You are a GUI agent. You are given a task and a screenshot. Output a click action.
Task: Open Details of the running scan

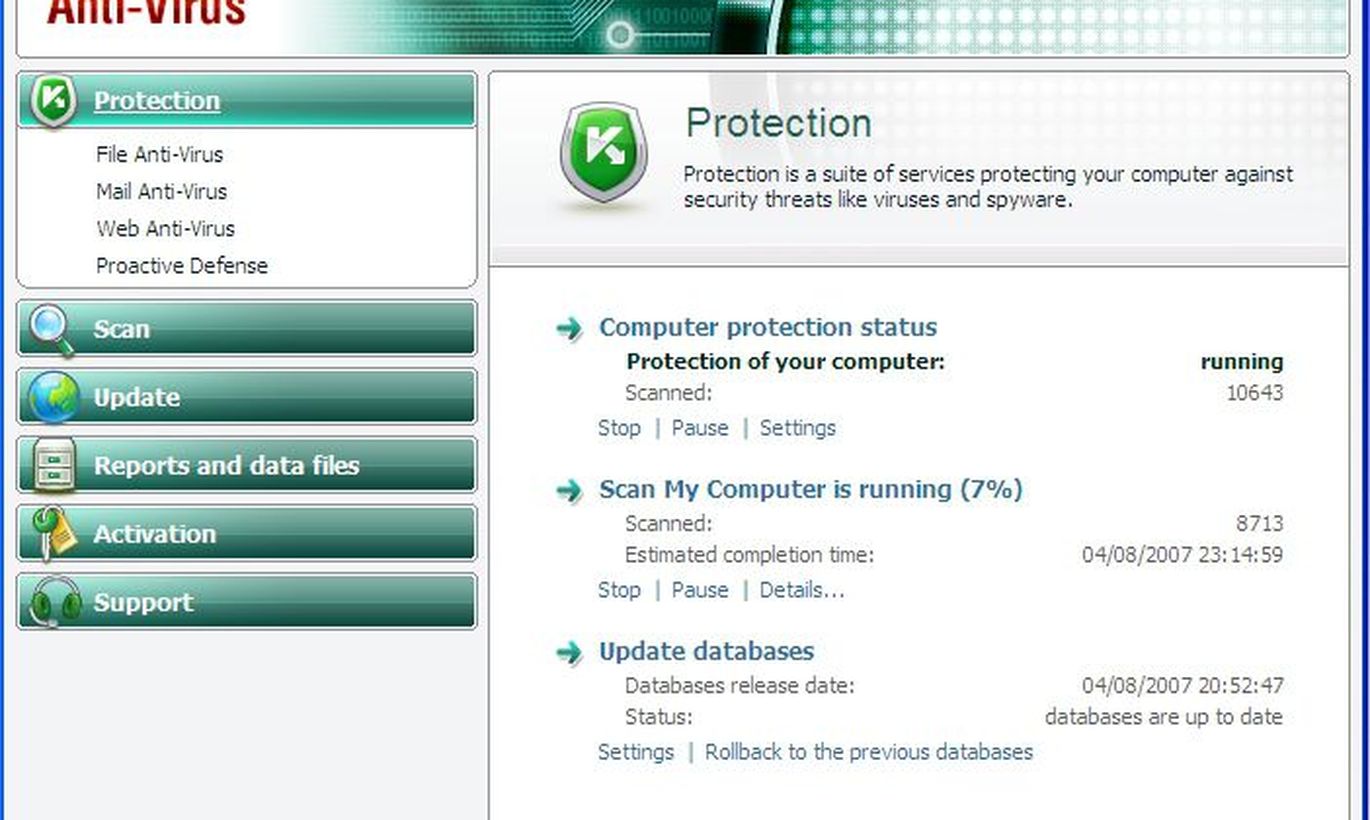[x=802, y=590]
